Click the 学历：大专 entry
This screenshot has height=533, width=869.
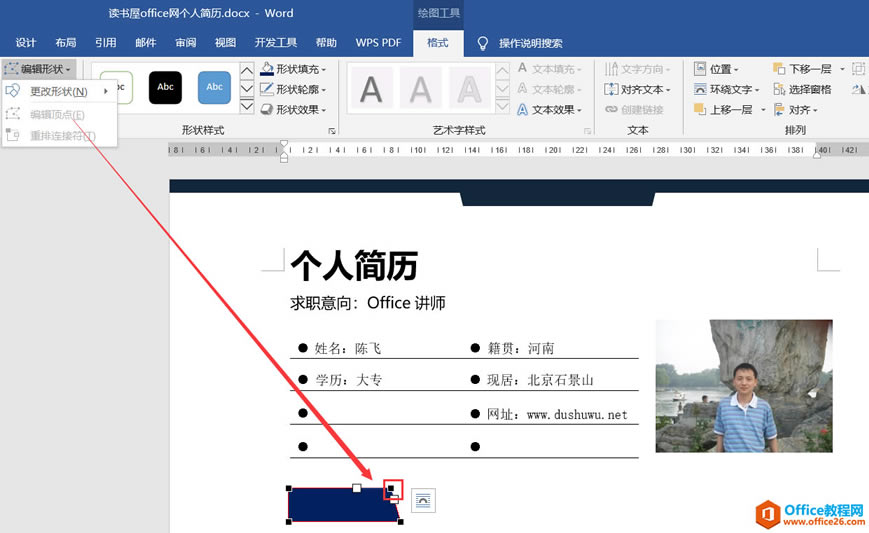click(x=349, y=380)
